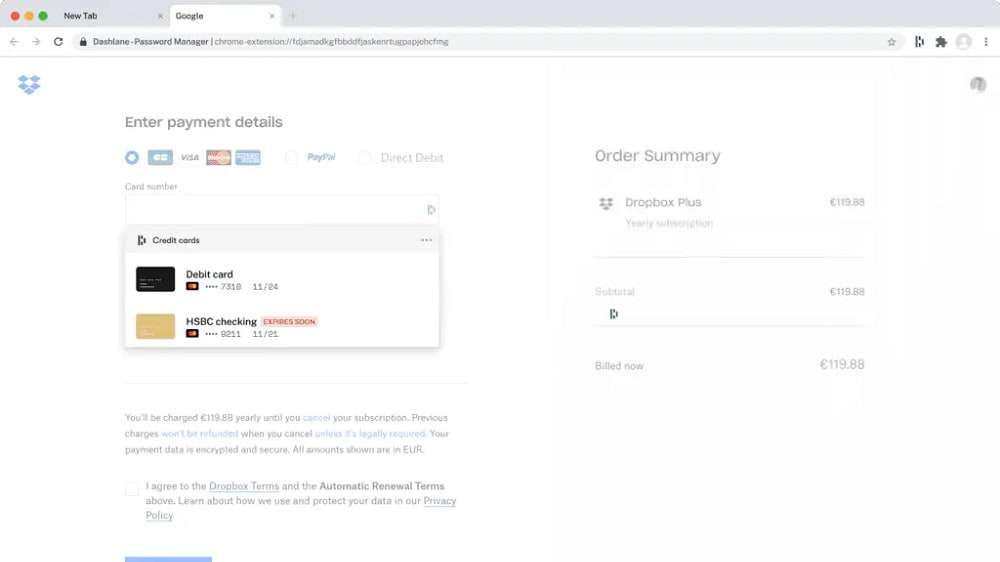Click Dropbox Plus in Order Summary
1000x562 pixels.
point(663,202)
